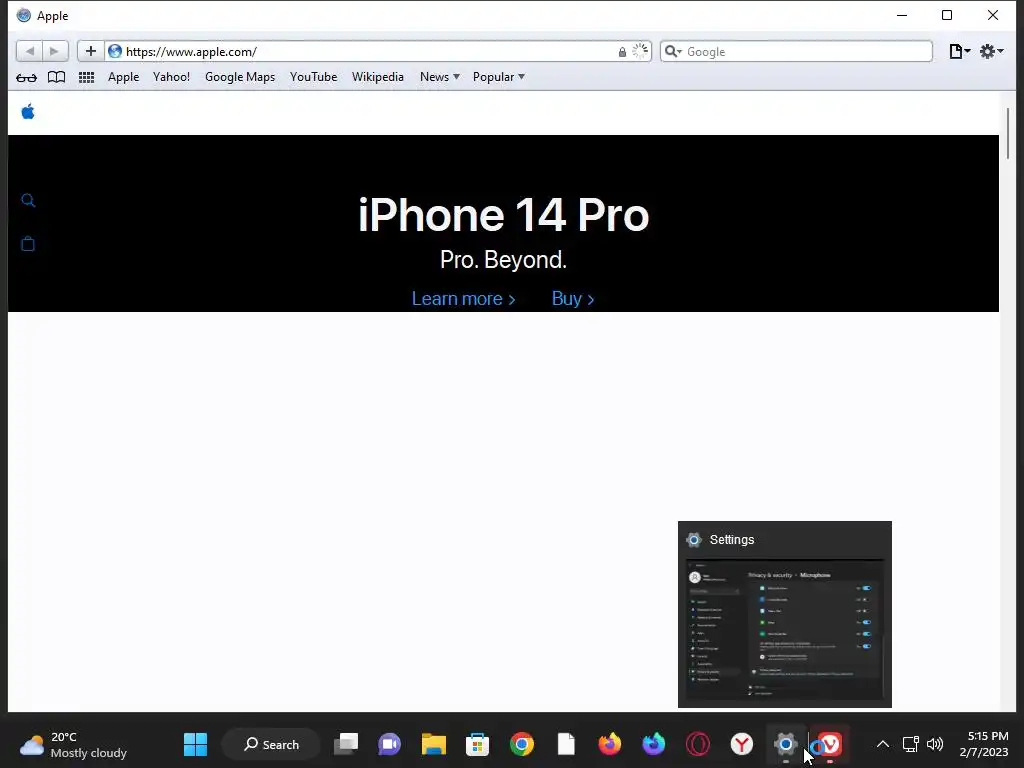Open search engine dropdown magnifier

point(673,51)
